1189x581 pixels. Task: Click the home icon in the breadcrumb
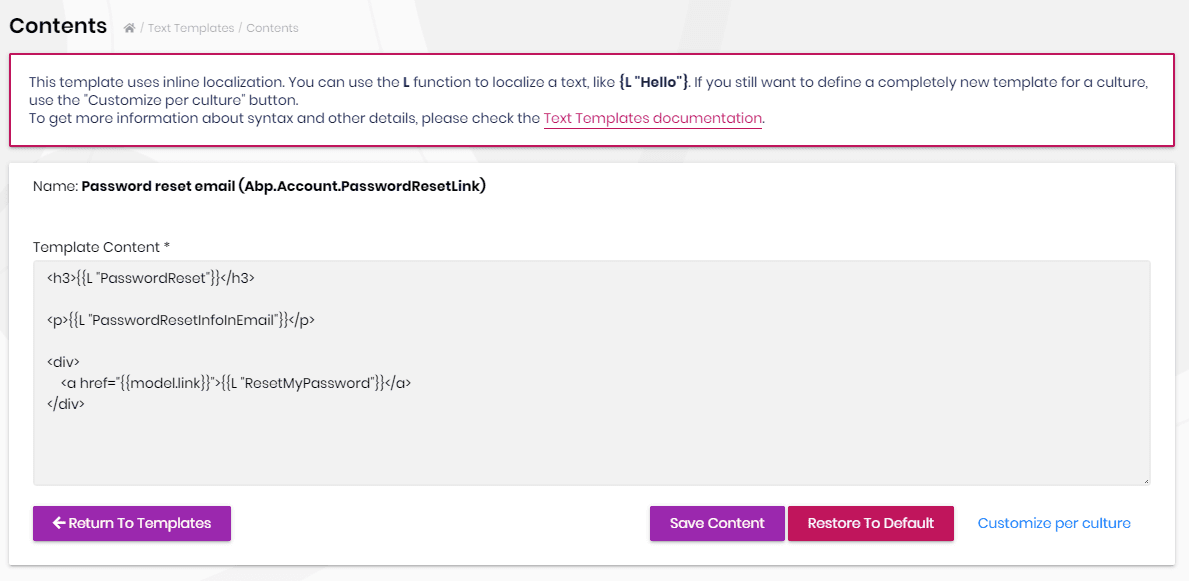(129, 28)
